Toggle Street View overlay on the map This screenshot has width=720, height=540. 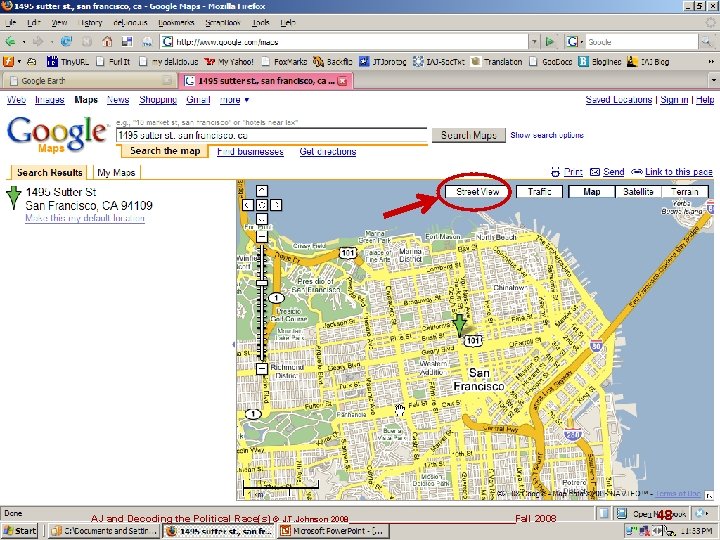[x=477, y=192]
